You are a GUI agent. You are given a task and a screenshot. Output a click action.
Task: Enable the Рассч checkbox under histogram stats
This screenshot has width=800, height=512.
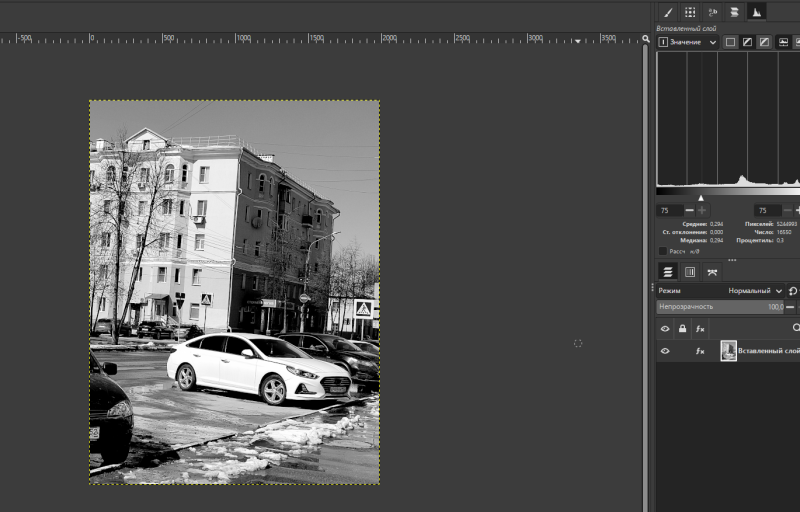pos(663,251)
